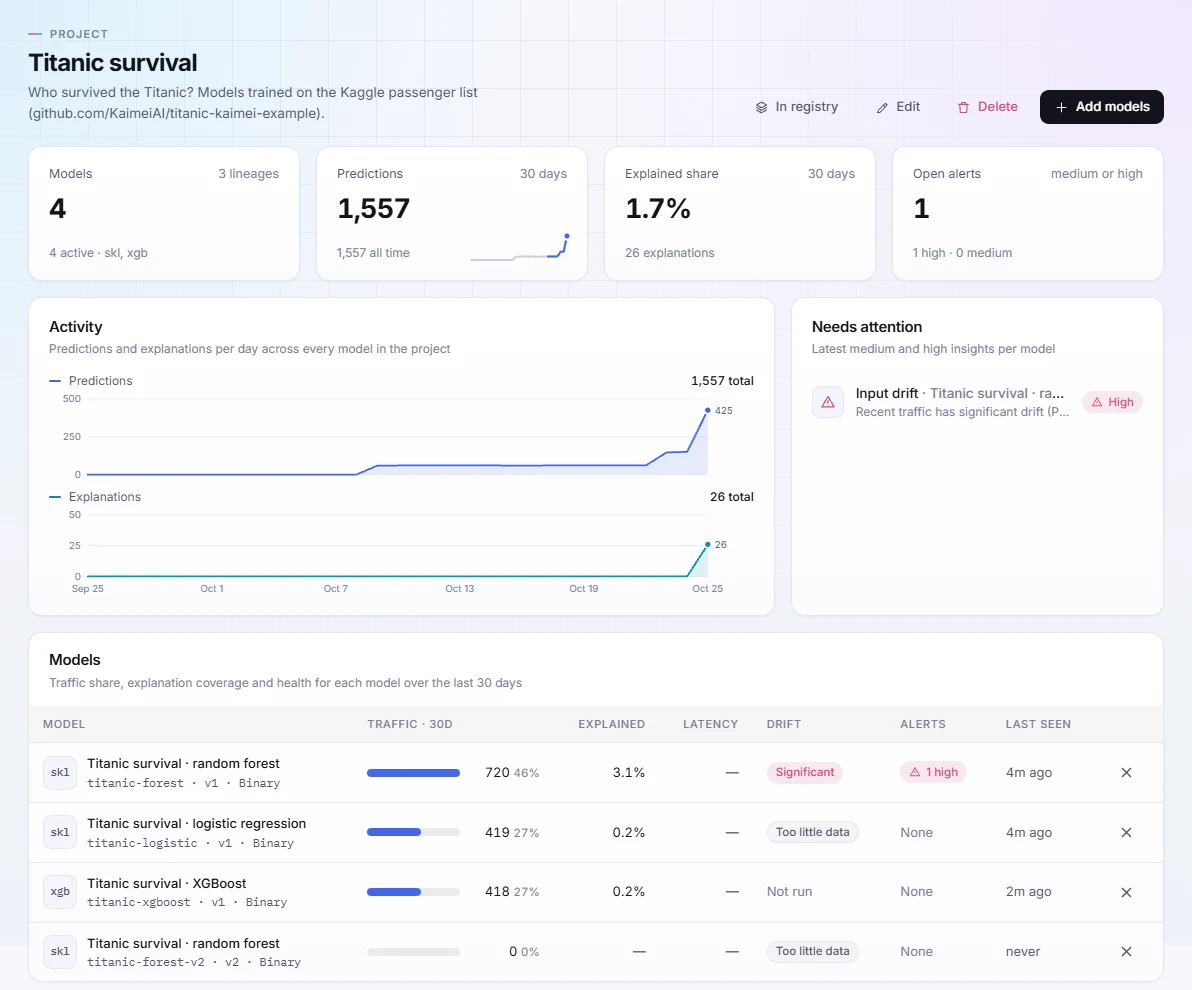Remove the titanic-logistic model row

(x=1127, y=833)
